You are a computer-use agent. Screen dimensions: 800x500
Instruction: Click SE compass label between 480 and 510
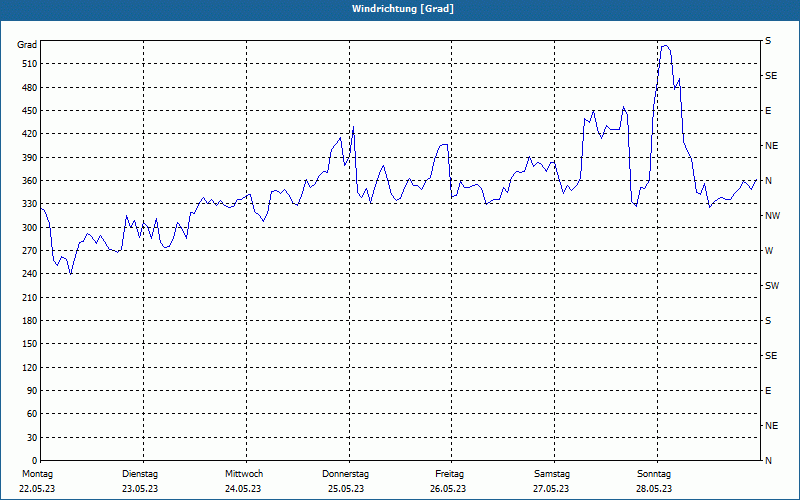771,76
